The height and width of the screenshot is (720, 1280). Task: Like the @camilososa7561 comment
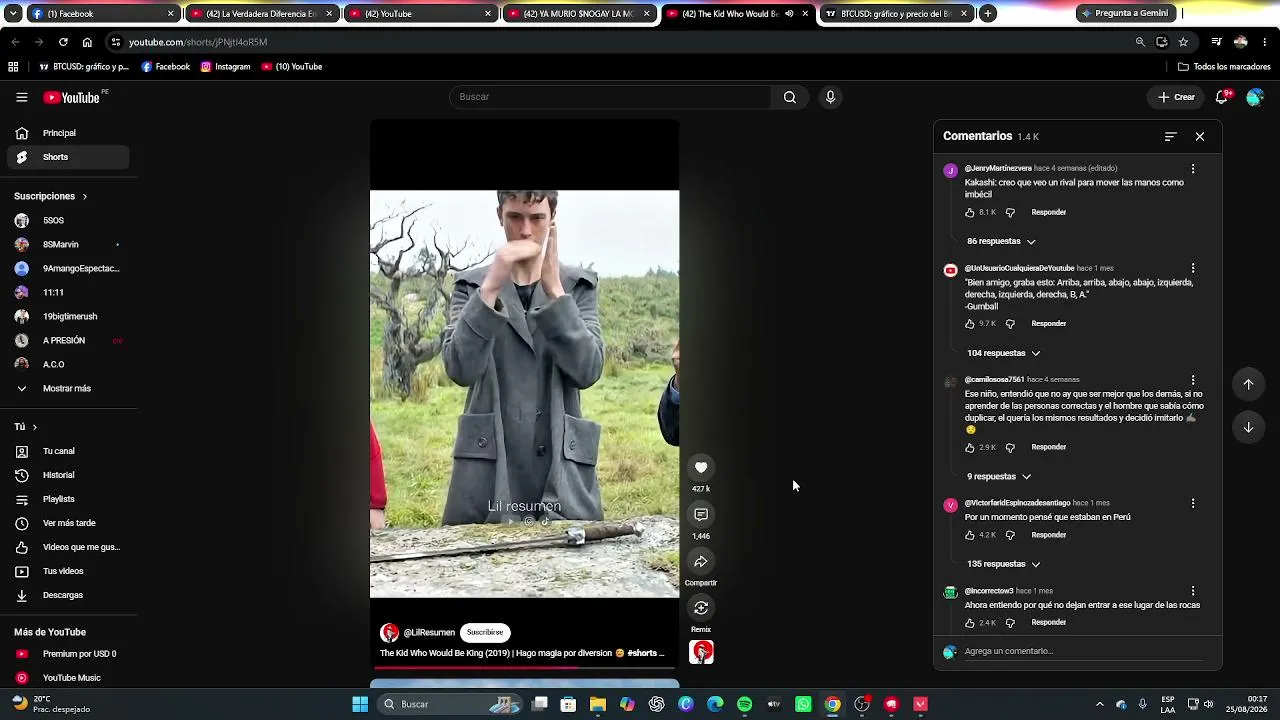pos(969,447)
